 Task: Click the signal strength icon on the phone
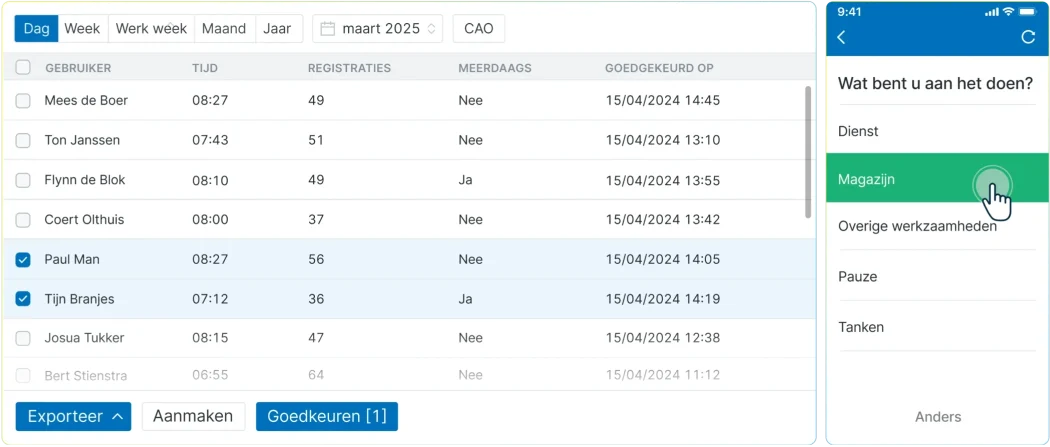[x=992, y=12]
